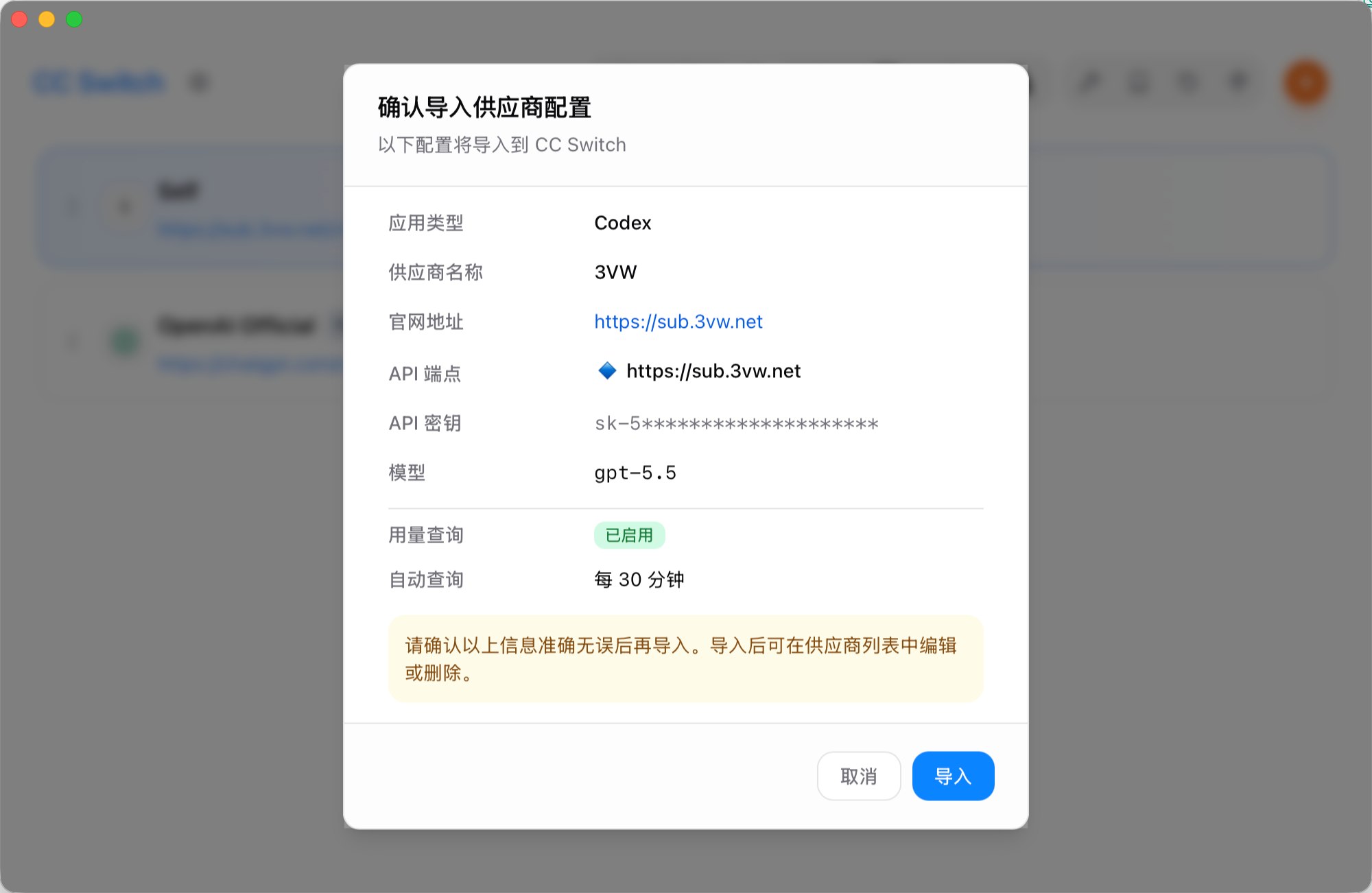Screen dimensions: 1372x893
Task: Click the subtitle 以下配置将导入到 CC Switch
Action: 501,145
